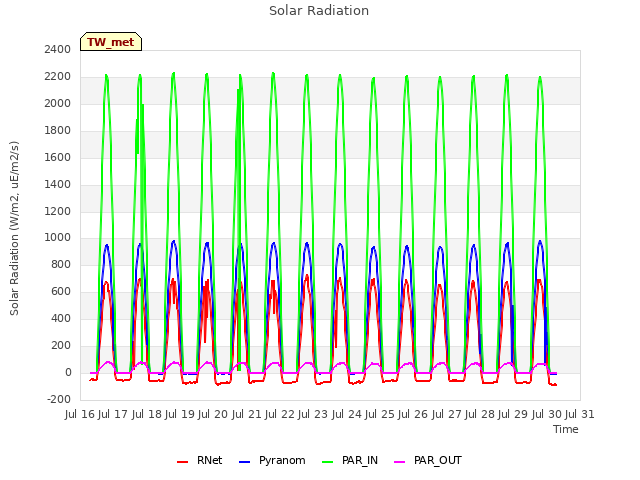Image resolution: width=640 pixels, height=480 pixels.
Task: Click the Jul 31 x-axis date label
Action: tap(580, 414)
